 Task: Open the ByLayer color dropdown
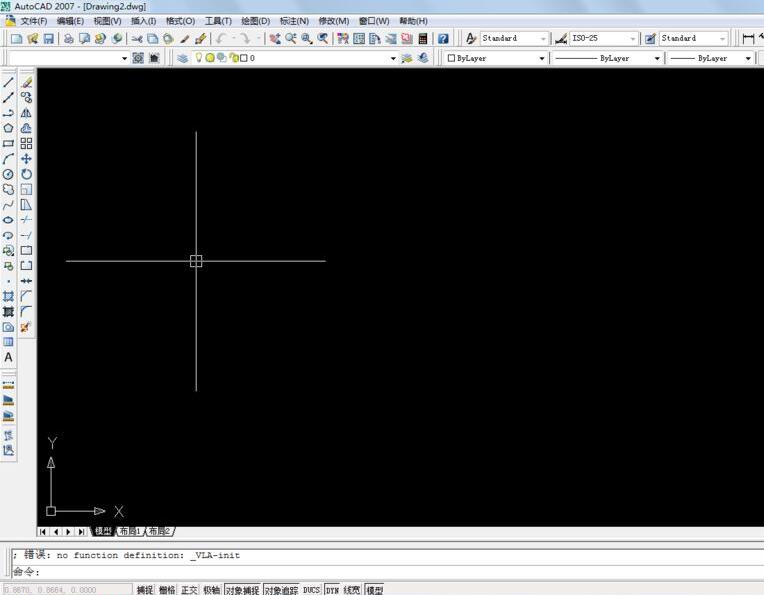point(541,58)
